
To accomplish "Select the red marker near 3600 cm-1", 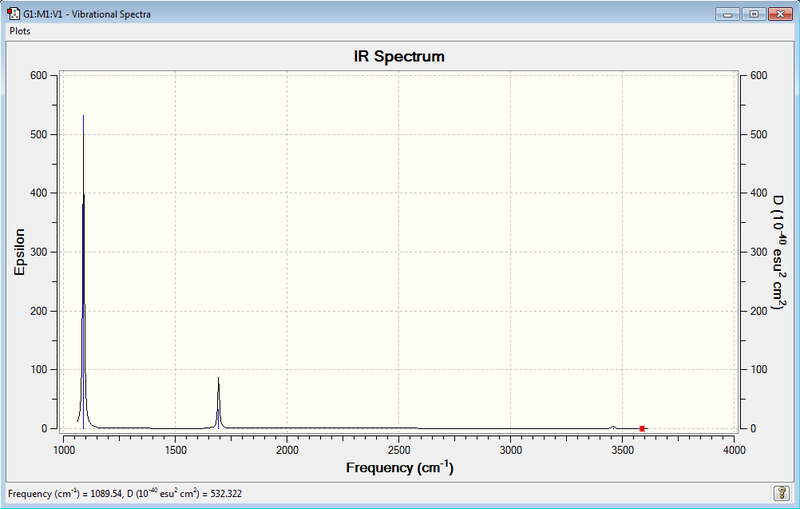I will [x=642, y=428].
